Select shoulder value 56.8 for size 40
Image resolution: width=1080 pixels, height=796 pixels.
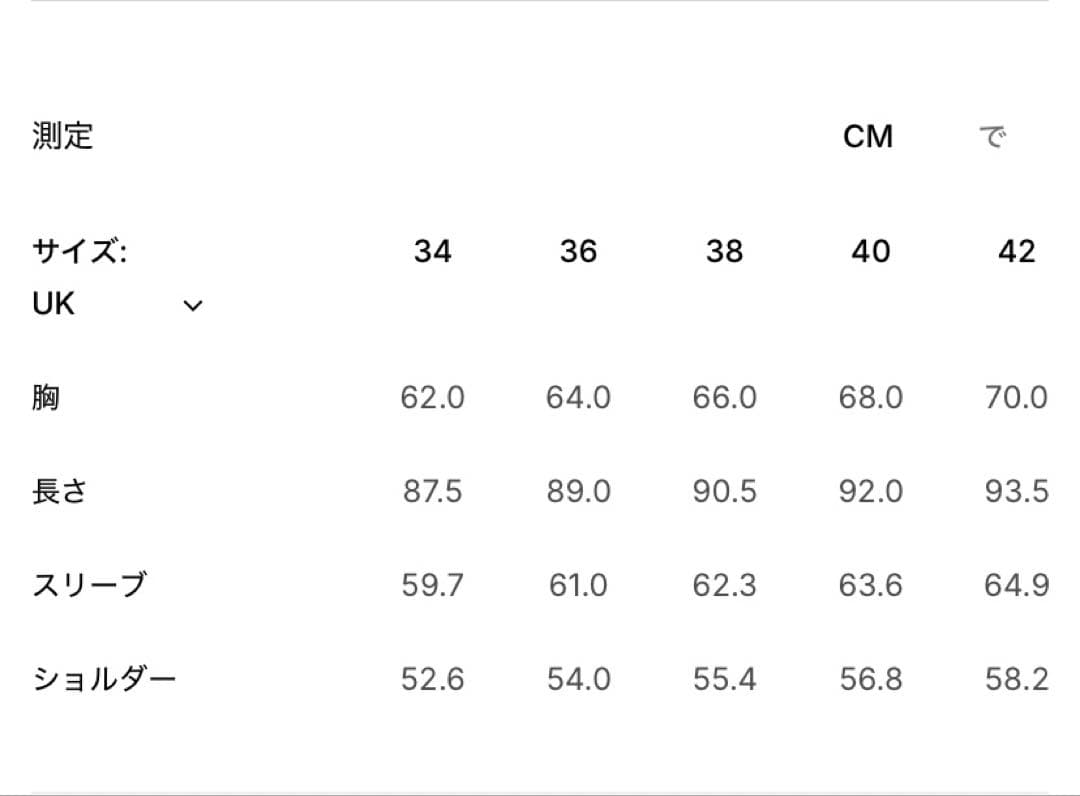[x=870, y=680]
